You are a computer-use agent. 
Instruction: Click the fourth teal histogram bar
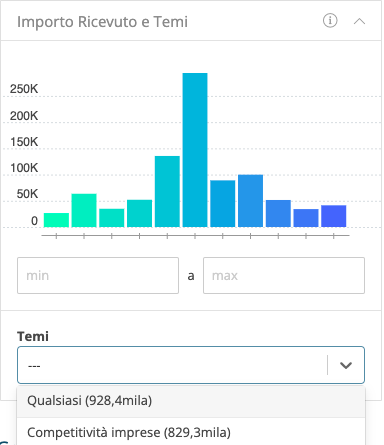139,214
